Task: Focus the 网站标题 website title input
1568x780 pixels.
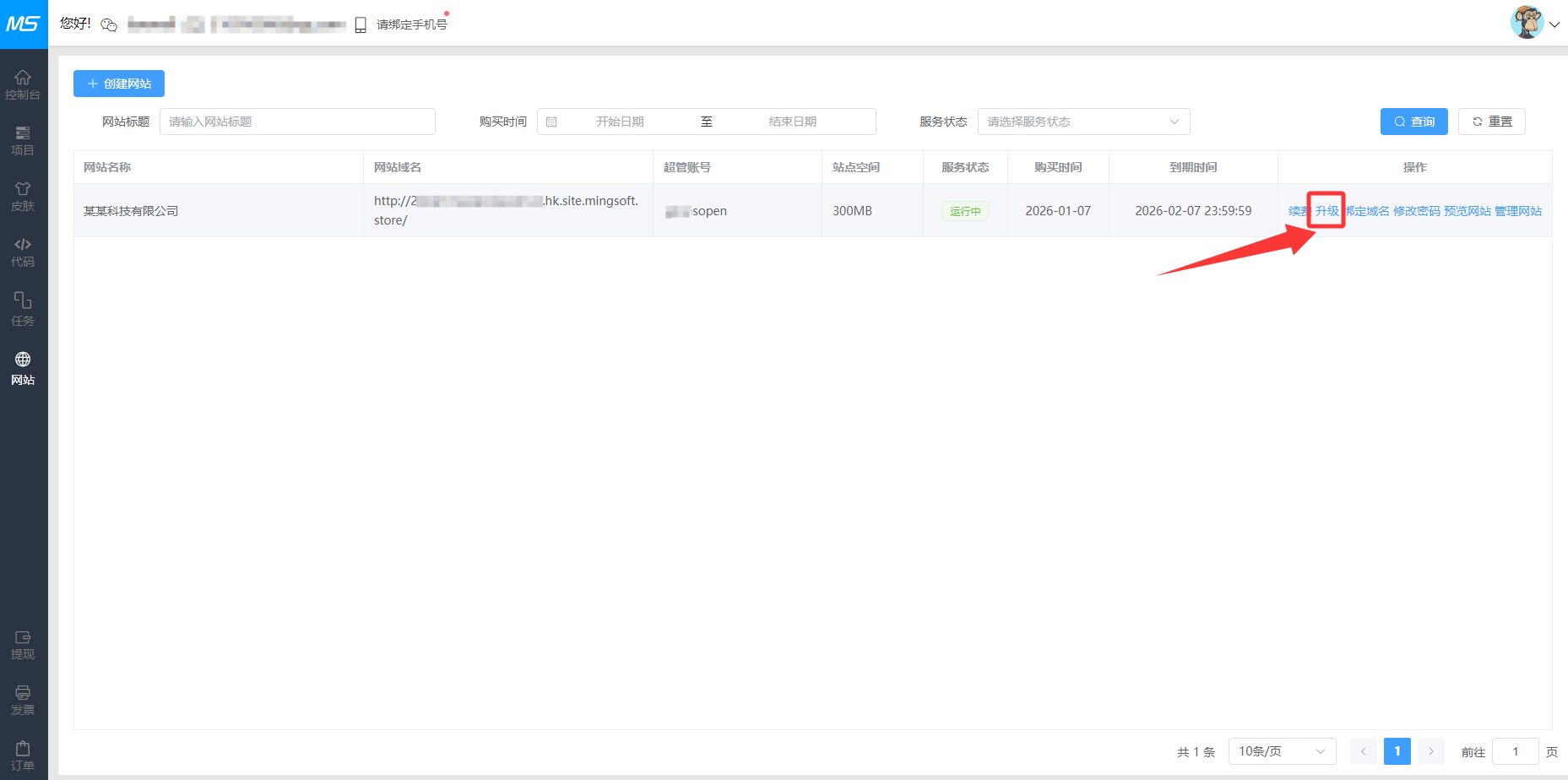Action: pyautogui.click(x=297, y=122)
